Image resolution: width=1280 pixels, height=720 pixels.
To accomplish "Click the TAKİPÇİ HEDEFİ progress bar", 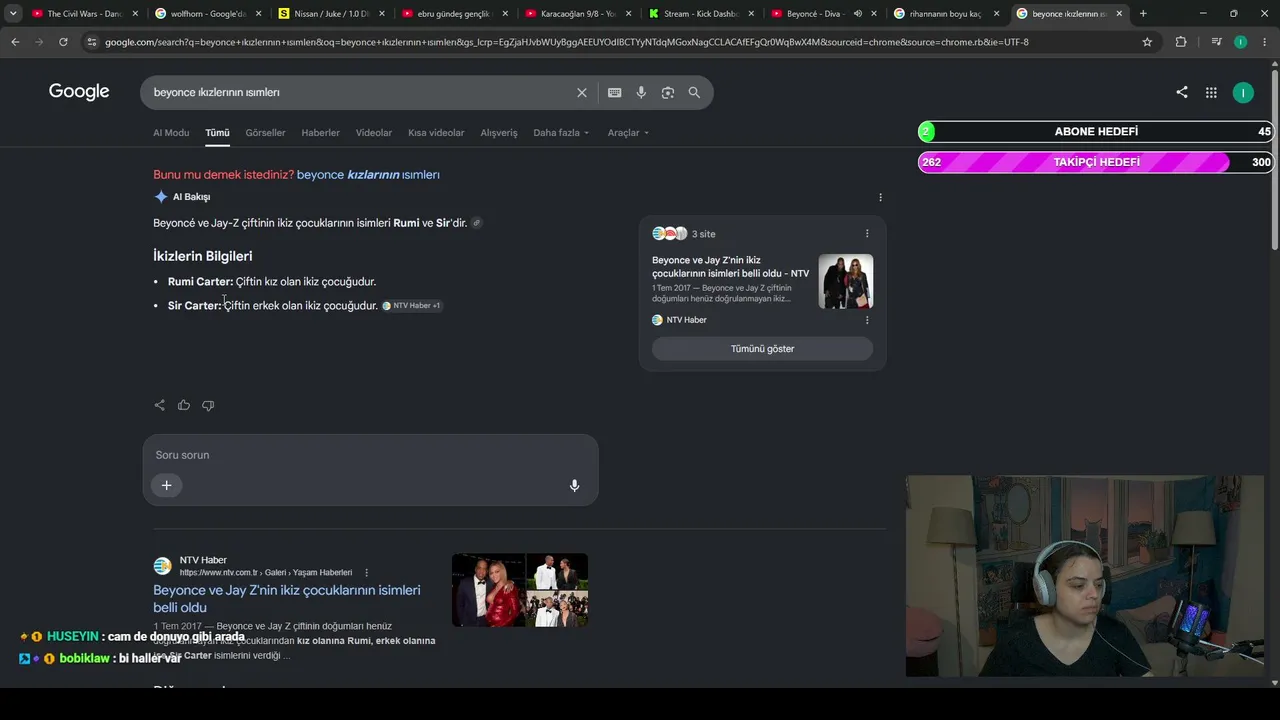I will [1096, 162].
